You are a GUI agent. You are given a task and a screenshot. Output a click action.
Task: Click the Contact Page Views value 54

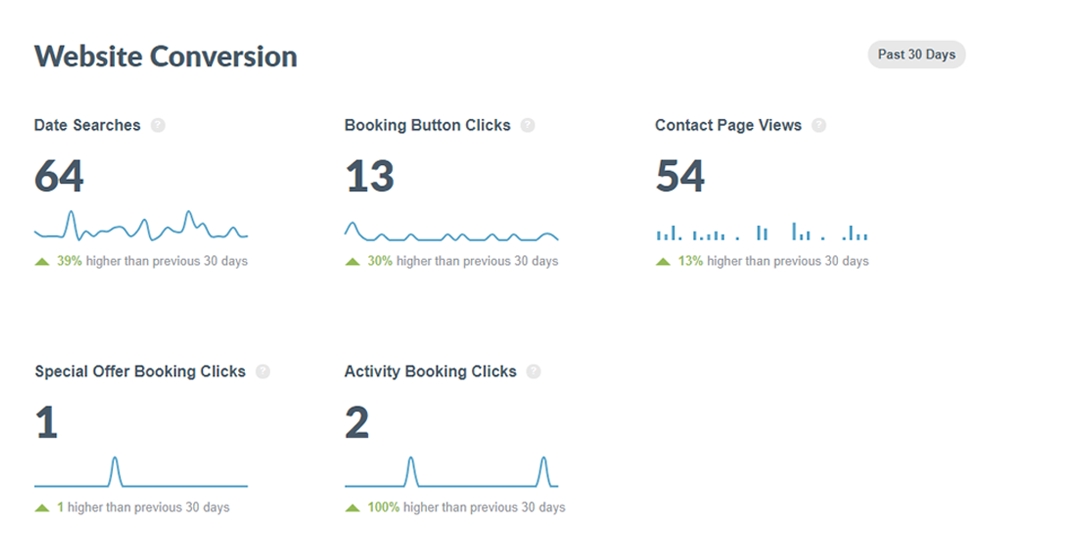pos(680,177)
